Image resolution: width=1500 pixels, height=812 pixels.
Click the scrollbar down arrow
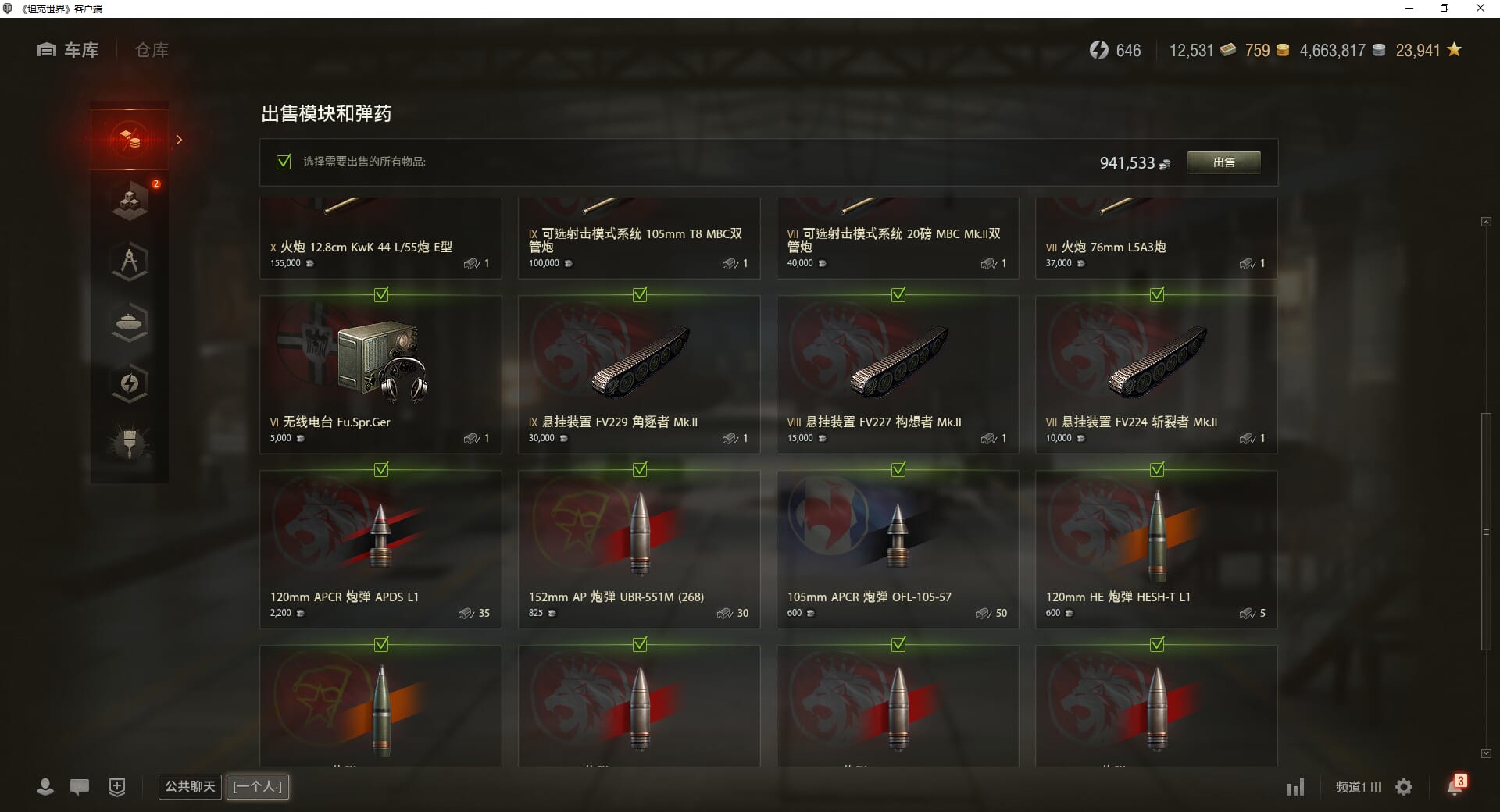(1486, 753)
